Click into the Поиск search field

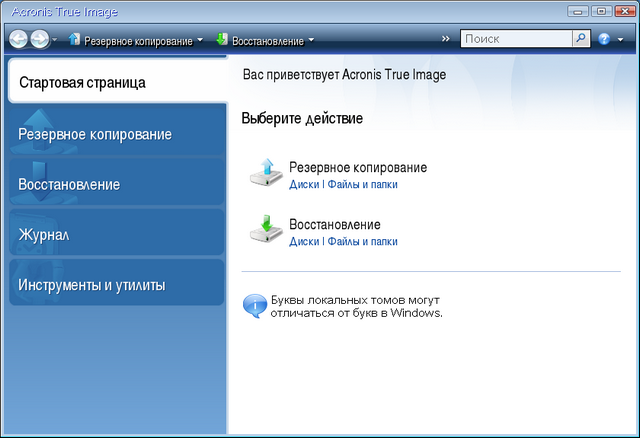click(515, 39)
